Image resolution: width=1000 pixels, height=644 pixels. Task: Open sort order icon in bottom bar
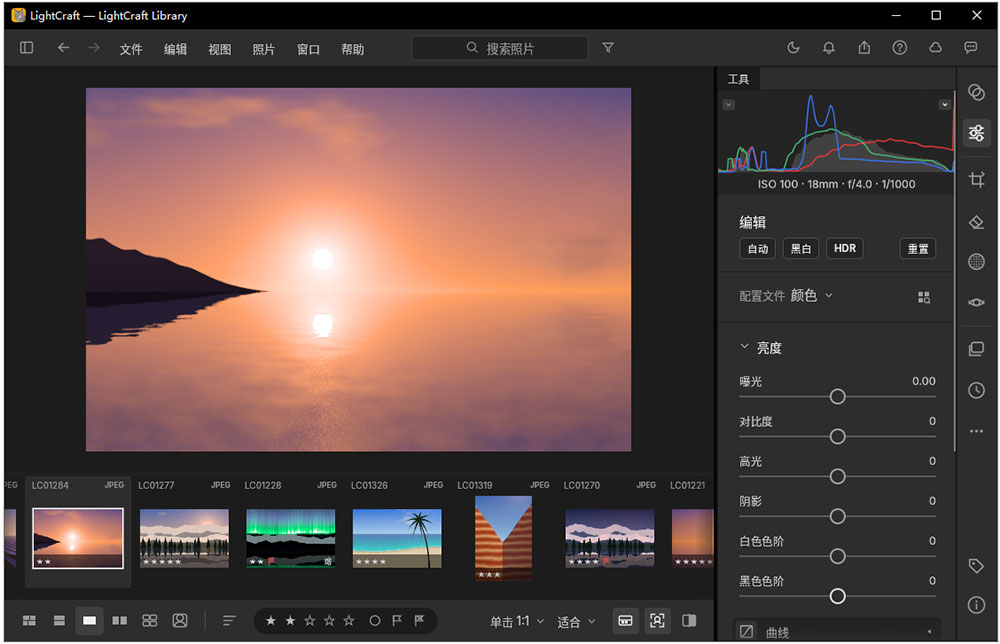(229, 620)
